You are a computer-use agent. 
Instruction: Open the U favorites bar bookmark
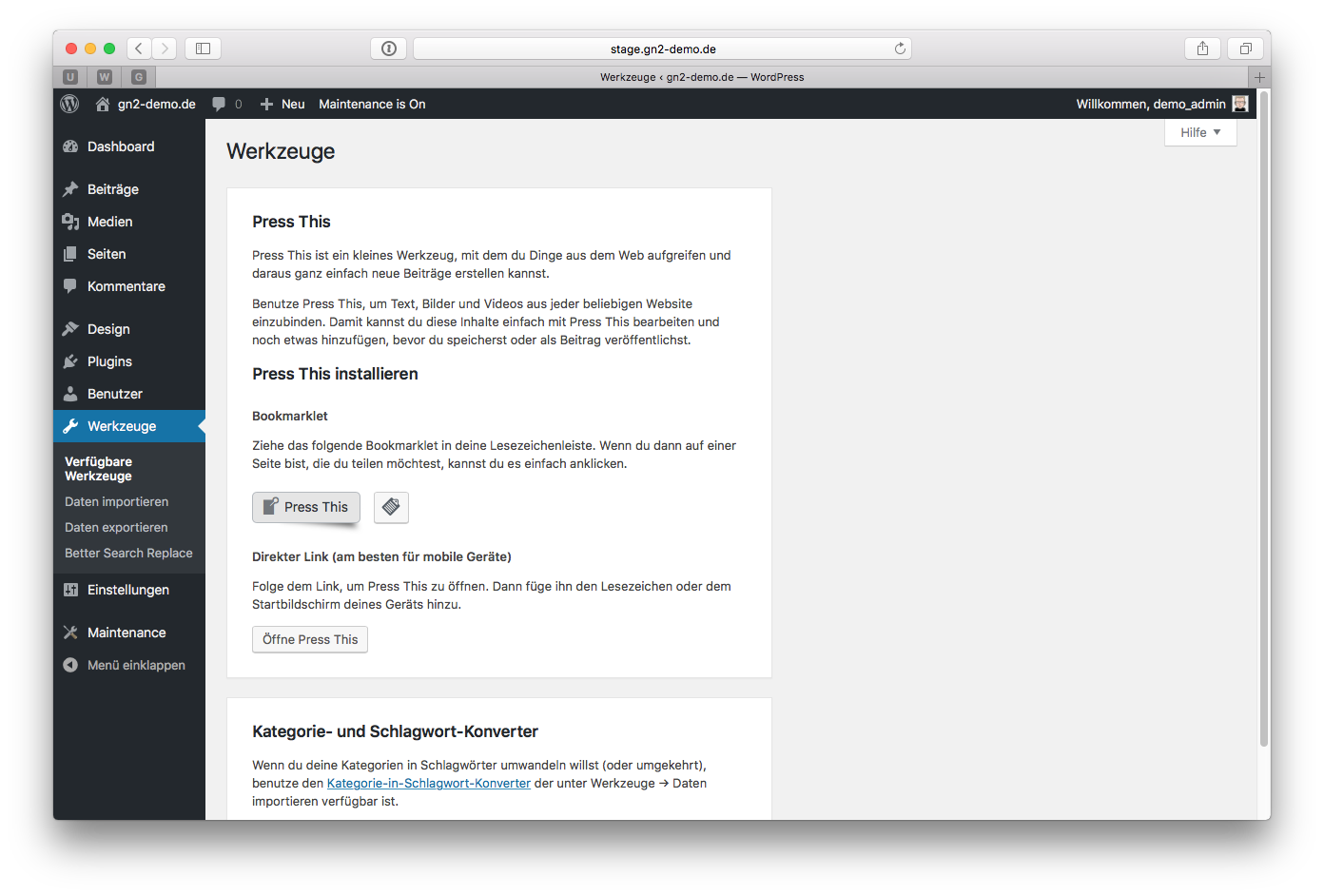[x=70, y=77]
